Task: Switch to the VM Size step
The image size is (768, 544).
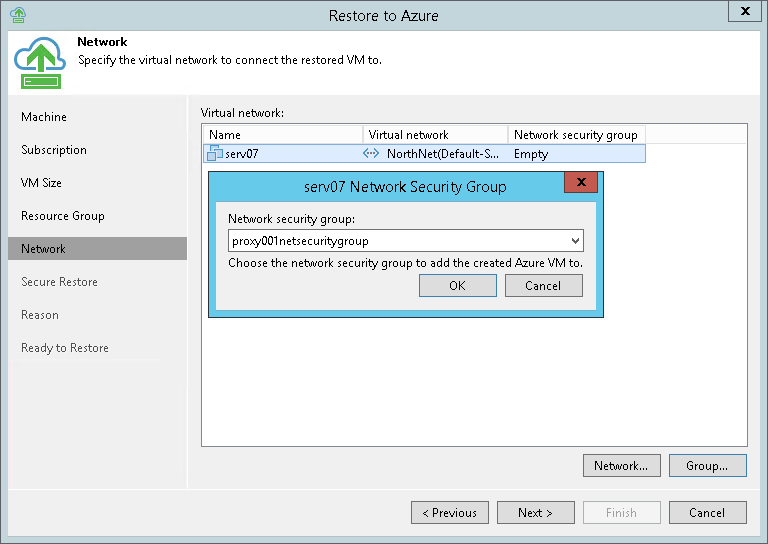Action: [42, 183]
